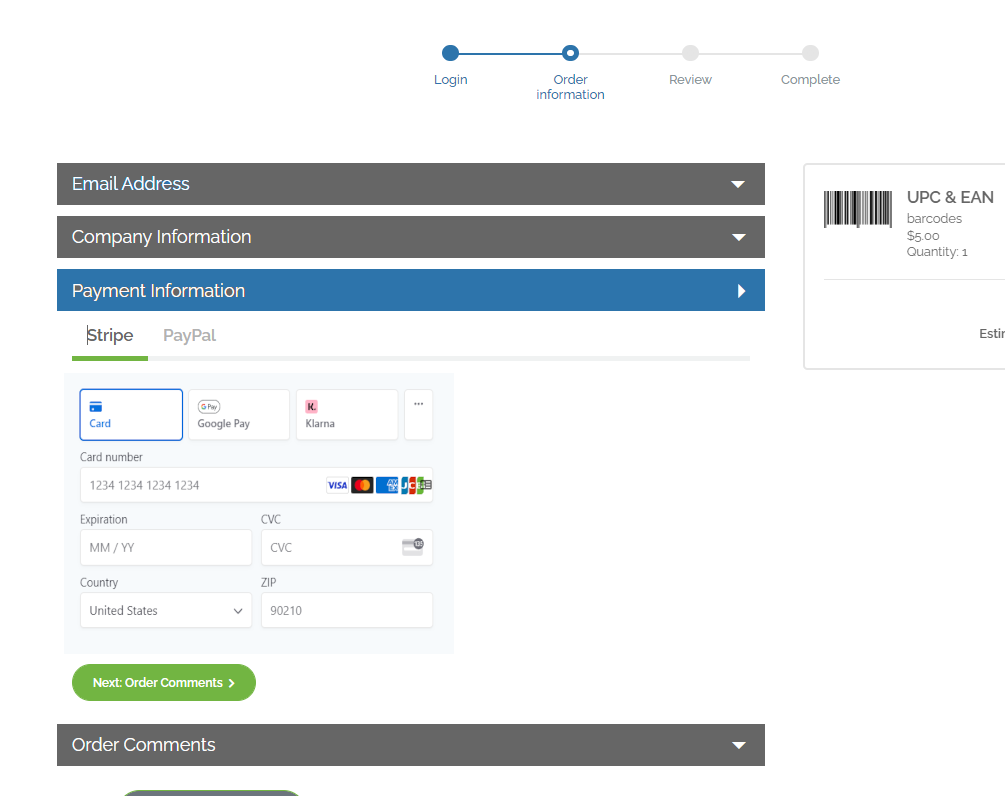Select the Card payment method icon

(x=96, y=407)
